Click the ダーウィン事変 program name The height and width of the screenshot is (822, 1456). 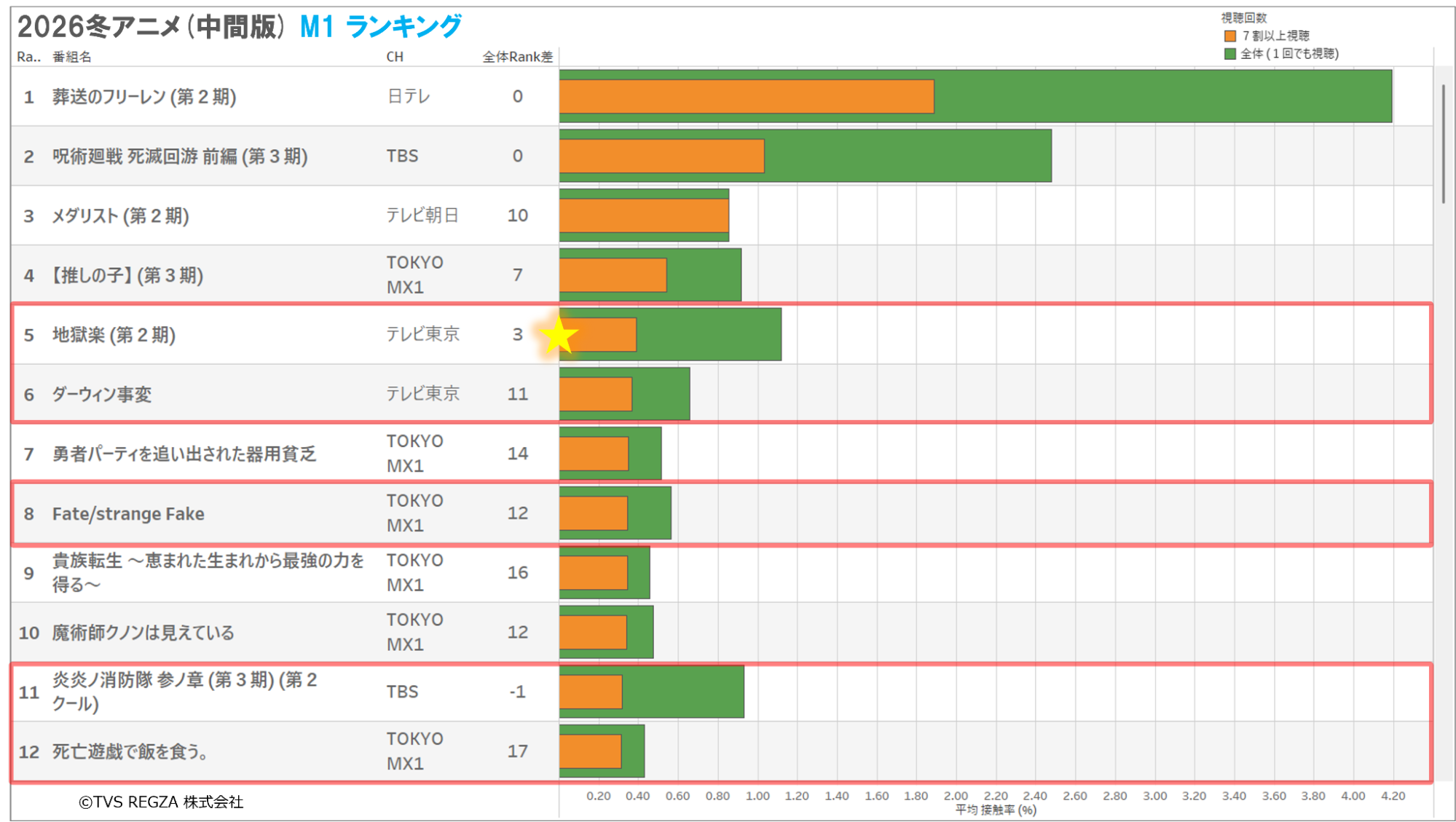(x=102, y=395)
